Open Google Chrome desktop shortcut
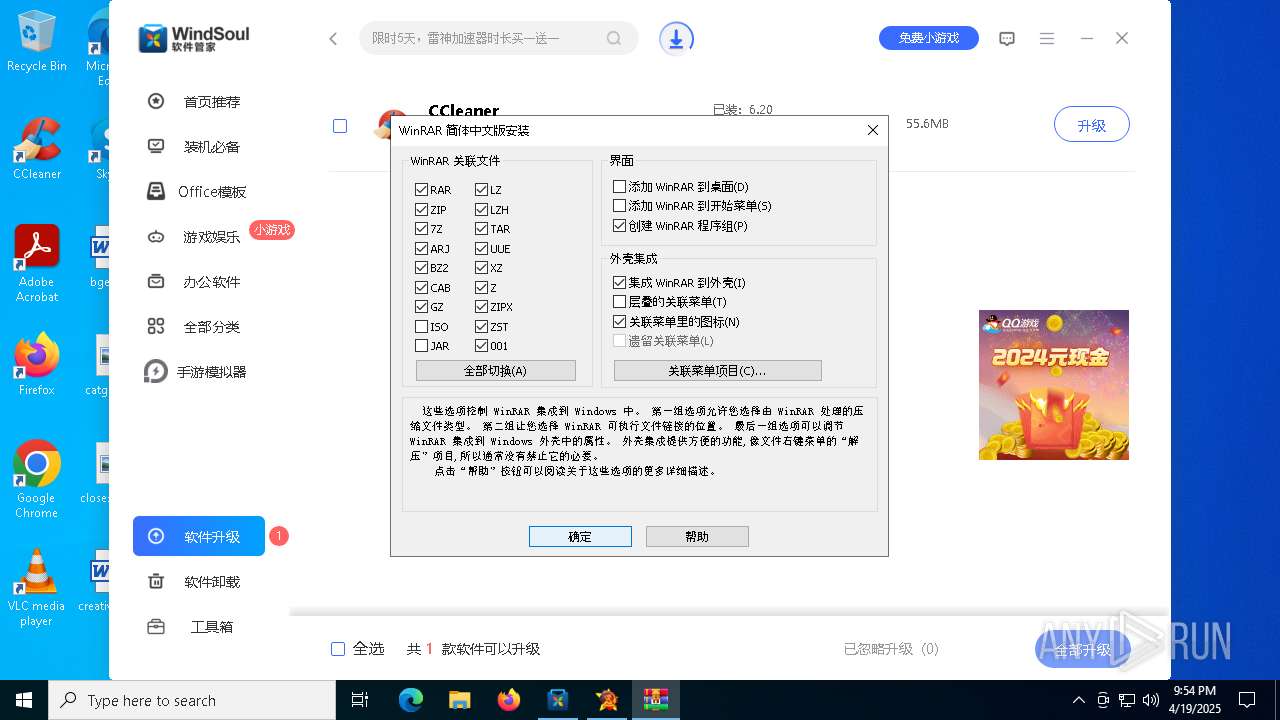Screen dimensions: 1280x720 [37, 480]
